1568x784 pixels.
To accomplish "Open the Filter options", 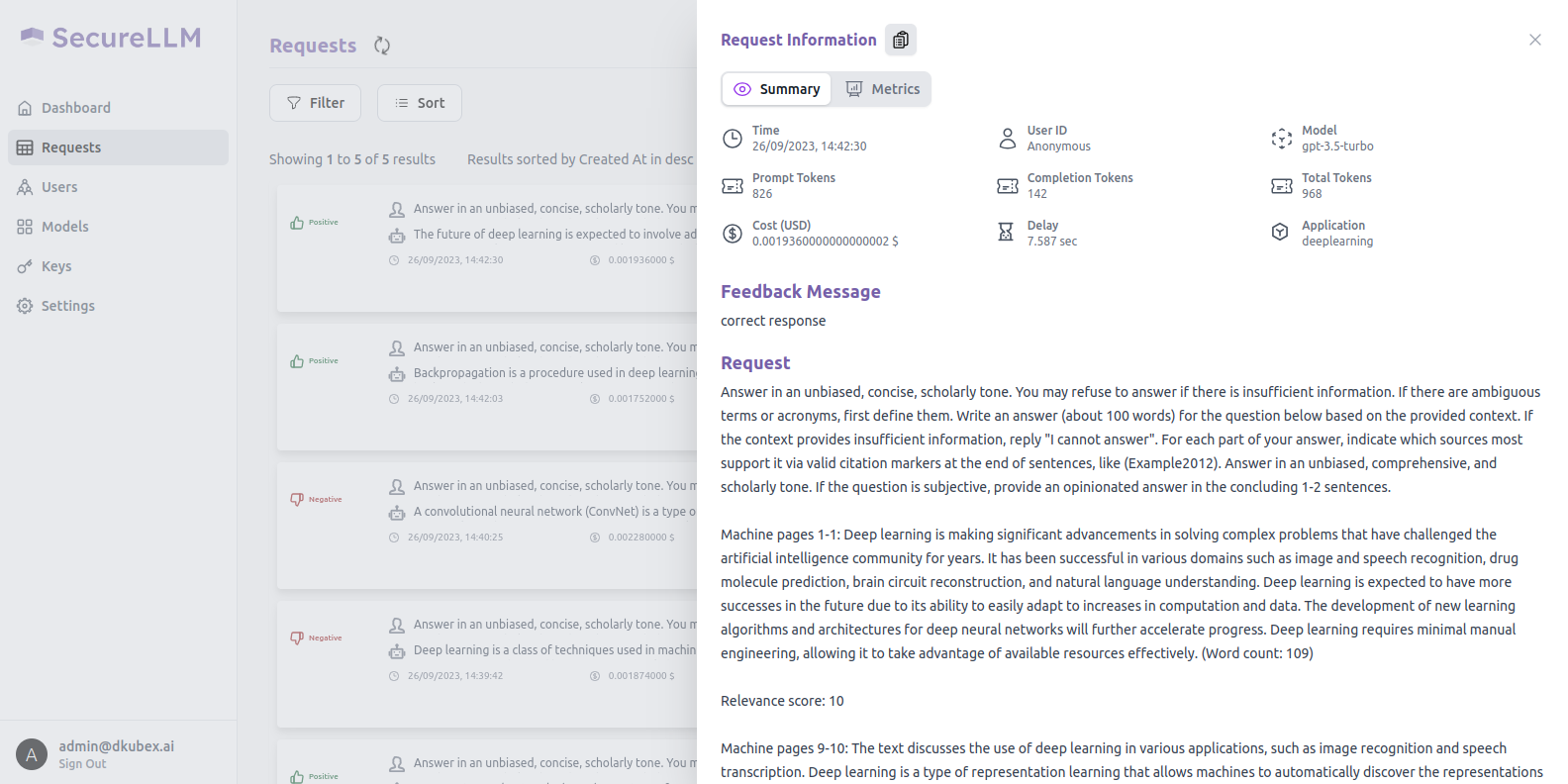I will (315, 103).
